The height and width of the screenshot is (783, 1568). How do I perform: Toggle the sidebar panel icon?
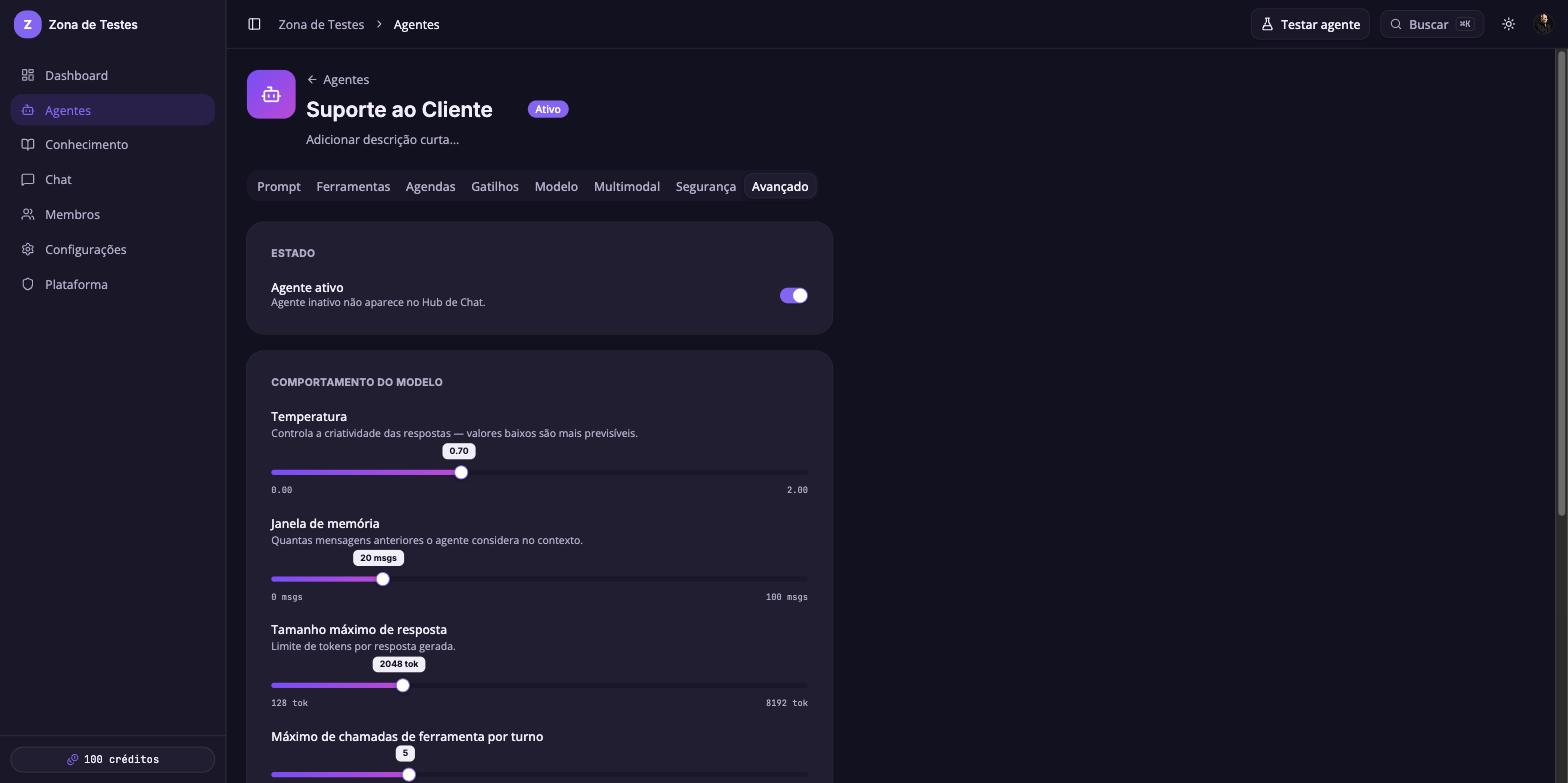[254, 24]
